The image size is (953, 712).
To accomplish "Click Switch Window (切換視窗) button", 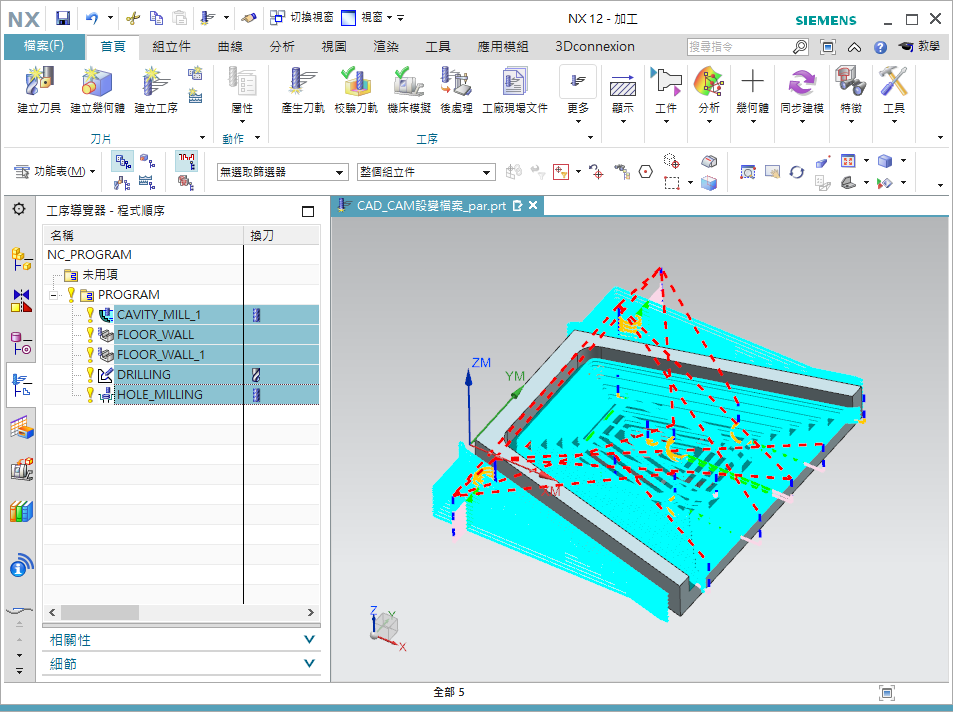I will click(302, 18).
